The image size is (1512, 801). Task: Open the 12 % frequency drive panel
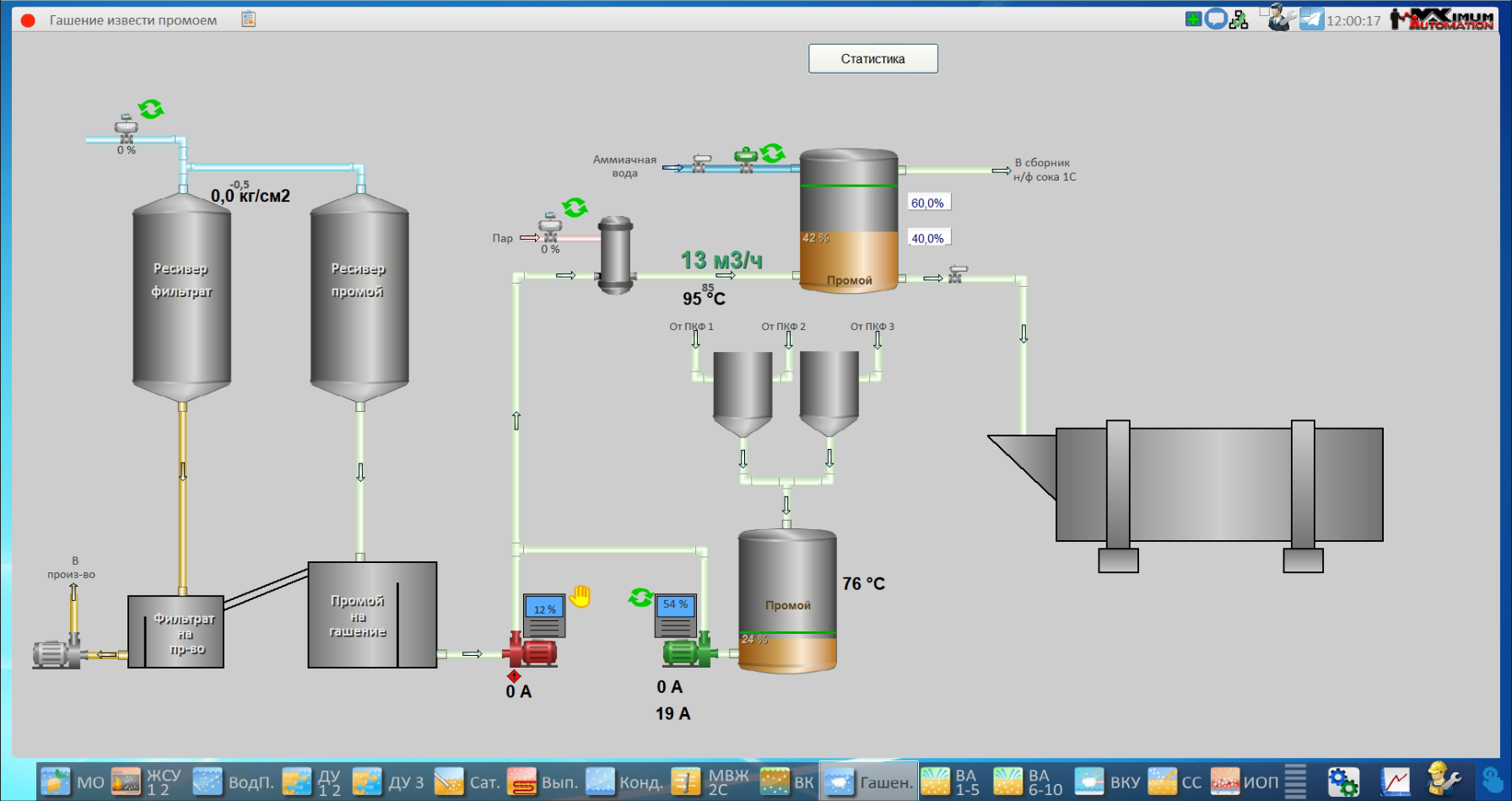[x=544, y=616]
